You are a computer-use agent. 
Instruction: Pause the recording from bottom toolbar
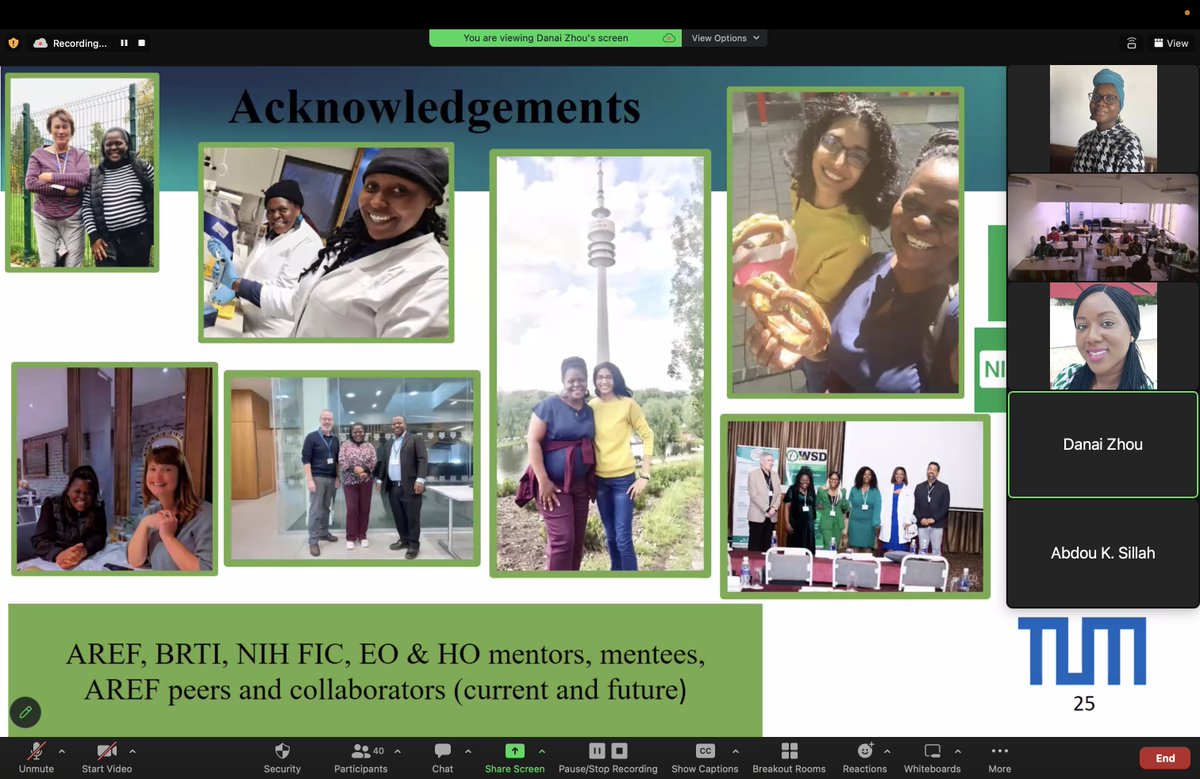597,751
